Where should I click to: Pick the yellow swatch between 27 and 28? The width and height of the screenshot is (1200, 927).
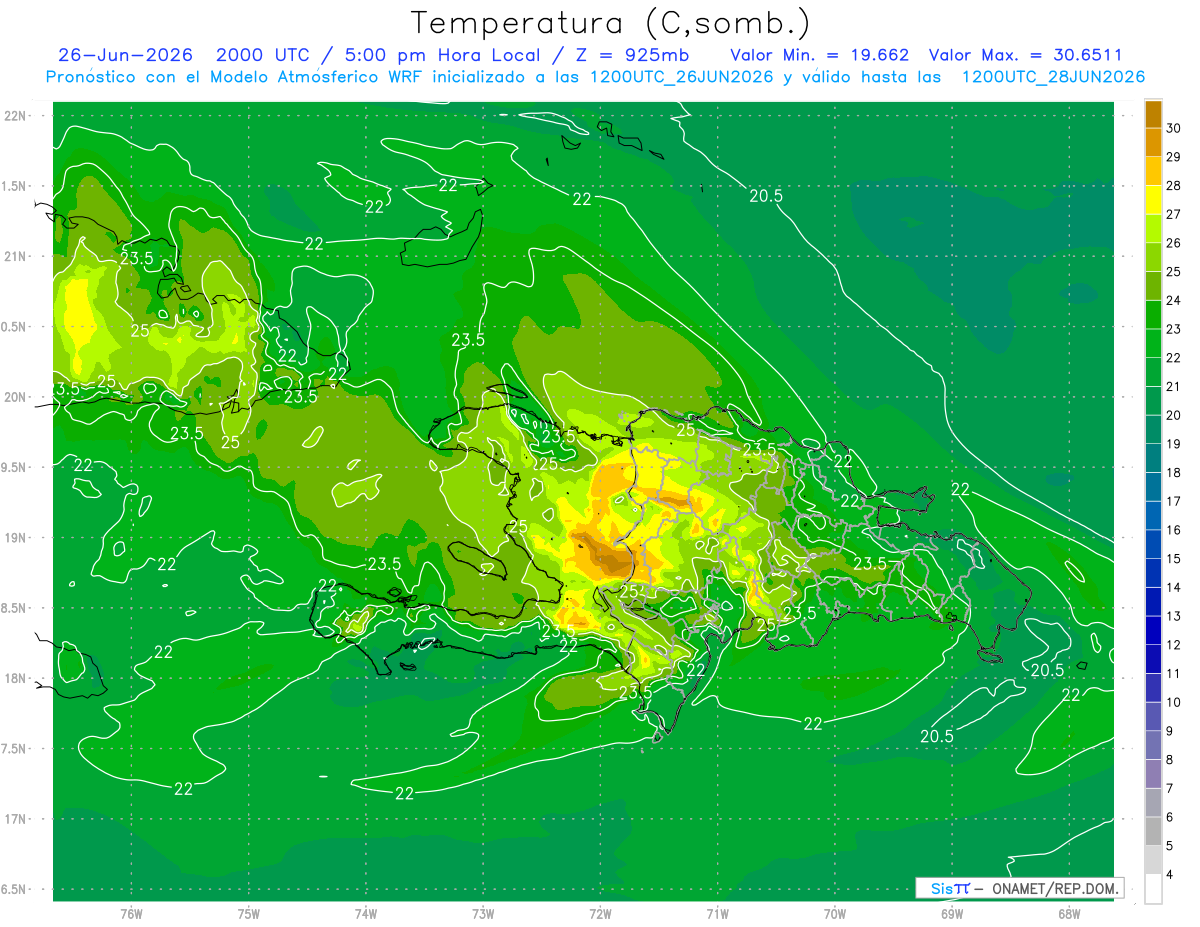[1153, 200]
